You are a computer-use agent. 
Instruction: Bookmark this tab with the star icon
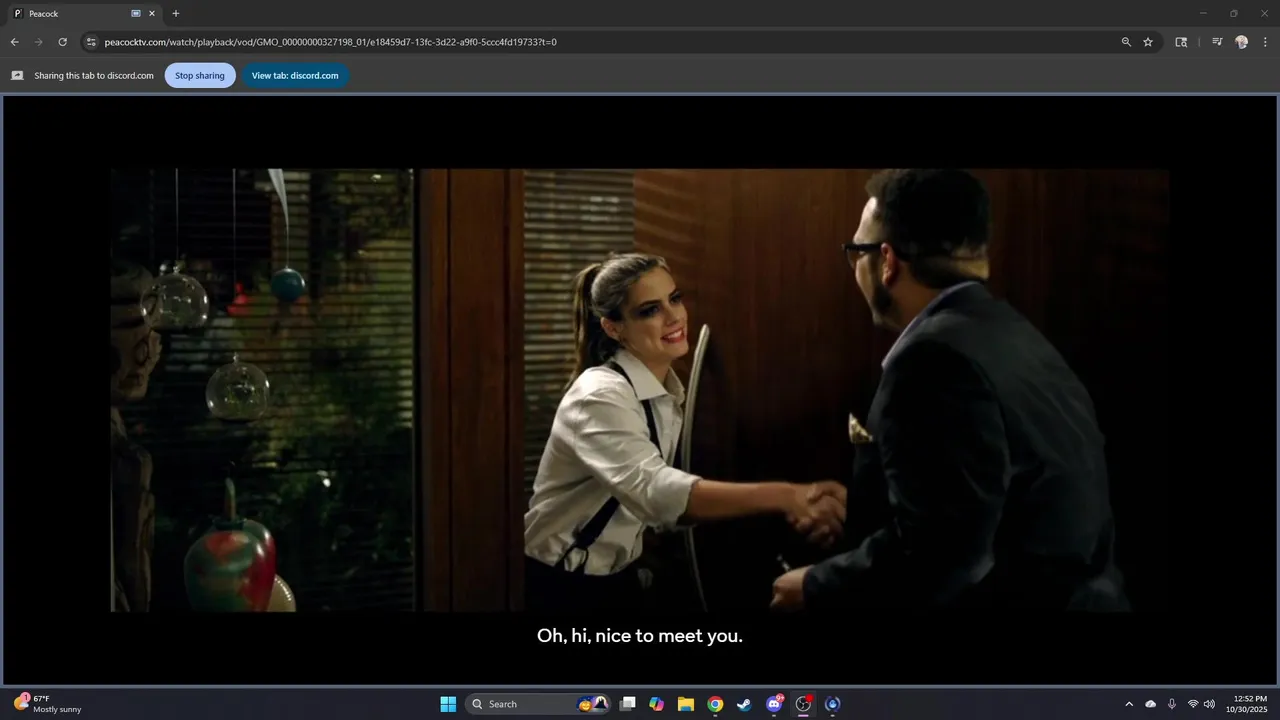point(1148,42)
